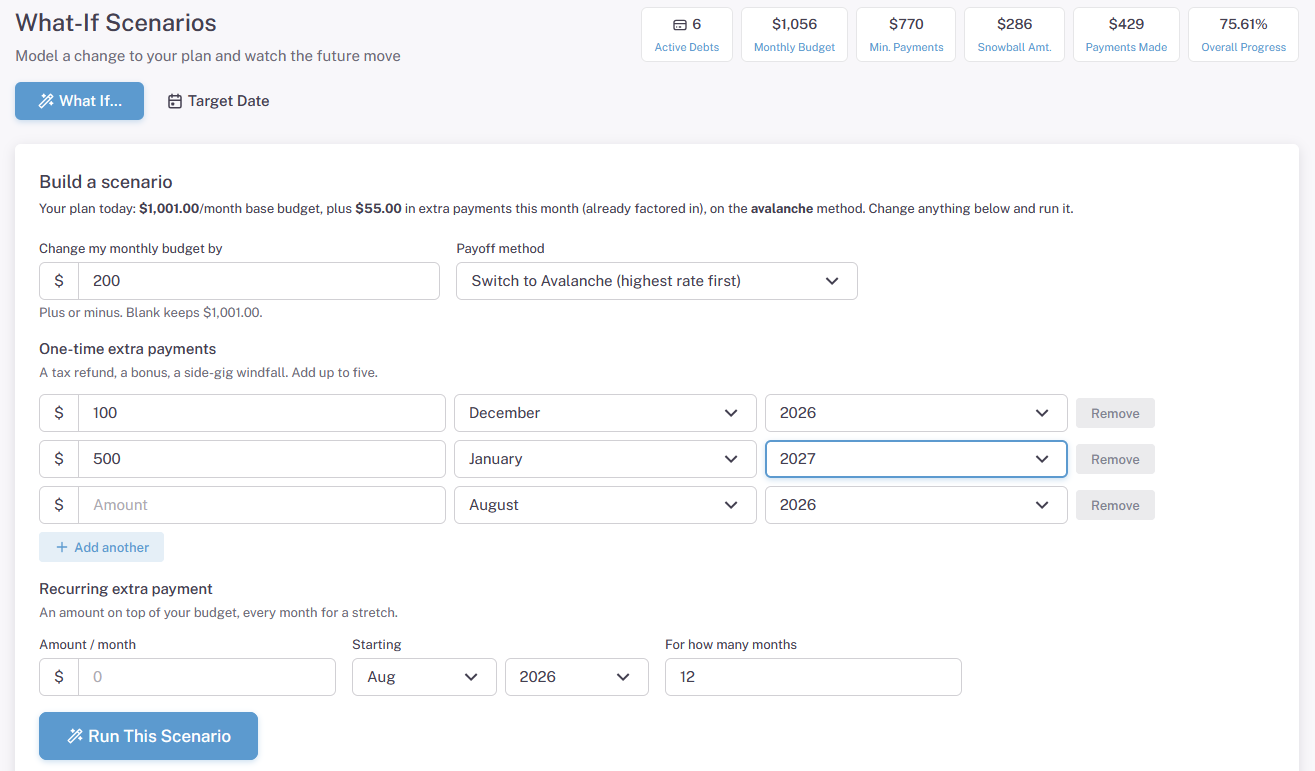
Task: Open the recurring starting month Aug dropdown
Action: (424, 677)
